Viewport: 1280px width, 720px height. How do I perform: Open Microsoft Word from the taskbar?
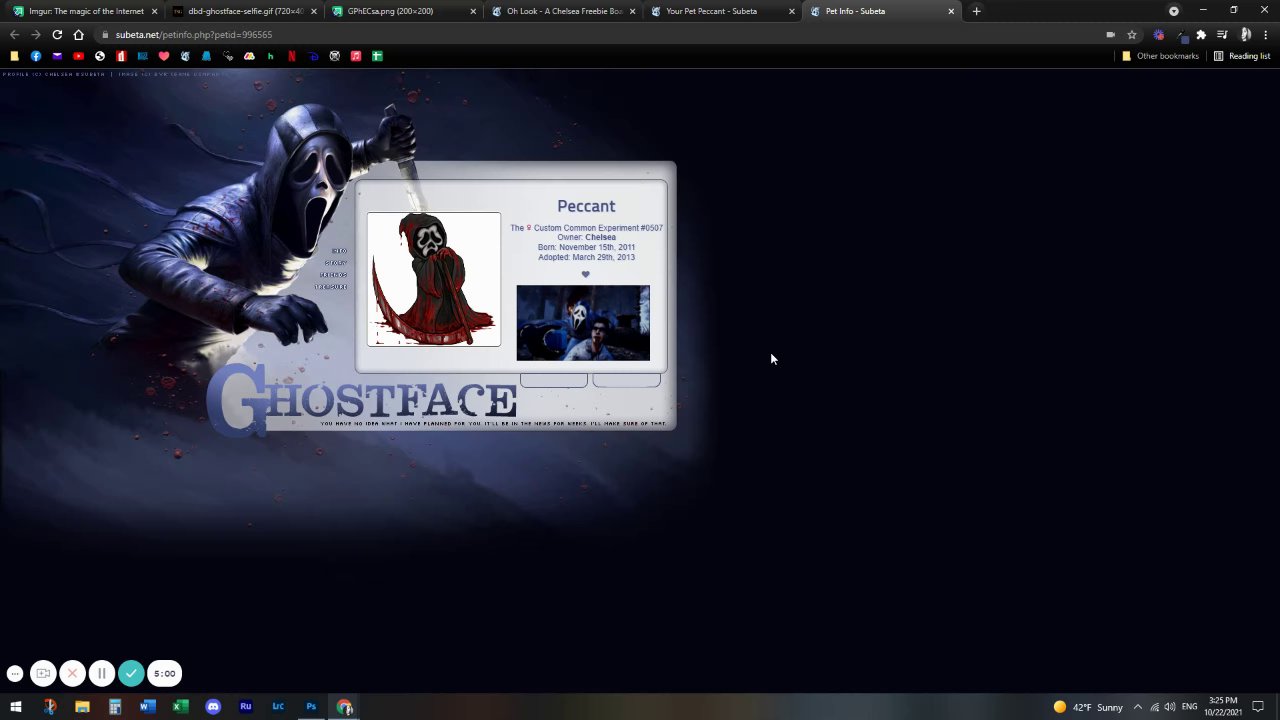click(x=147, y=707)
